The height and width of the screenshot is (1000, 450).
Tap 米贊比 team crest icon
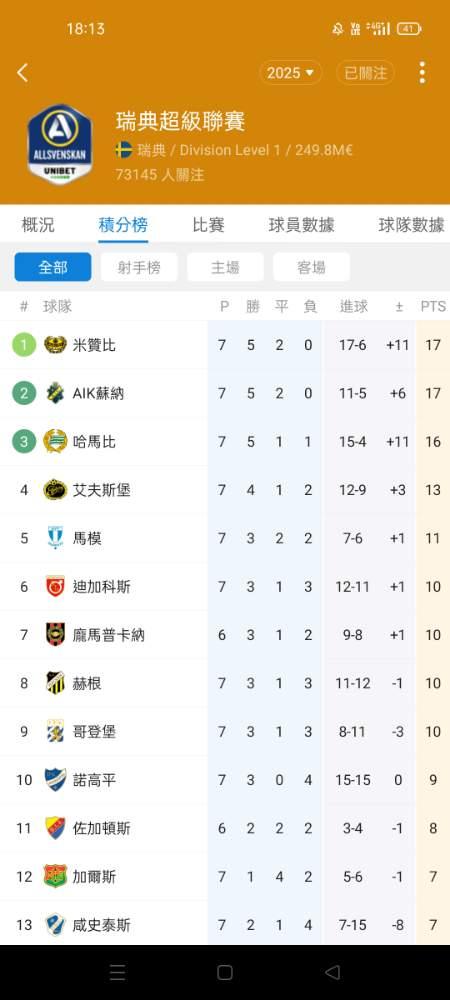[55, 345]
